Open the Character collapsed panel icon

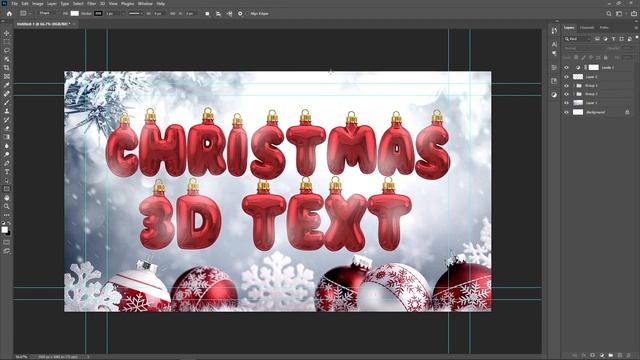[554, 44]
